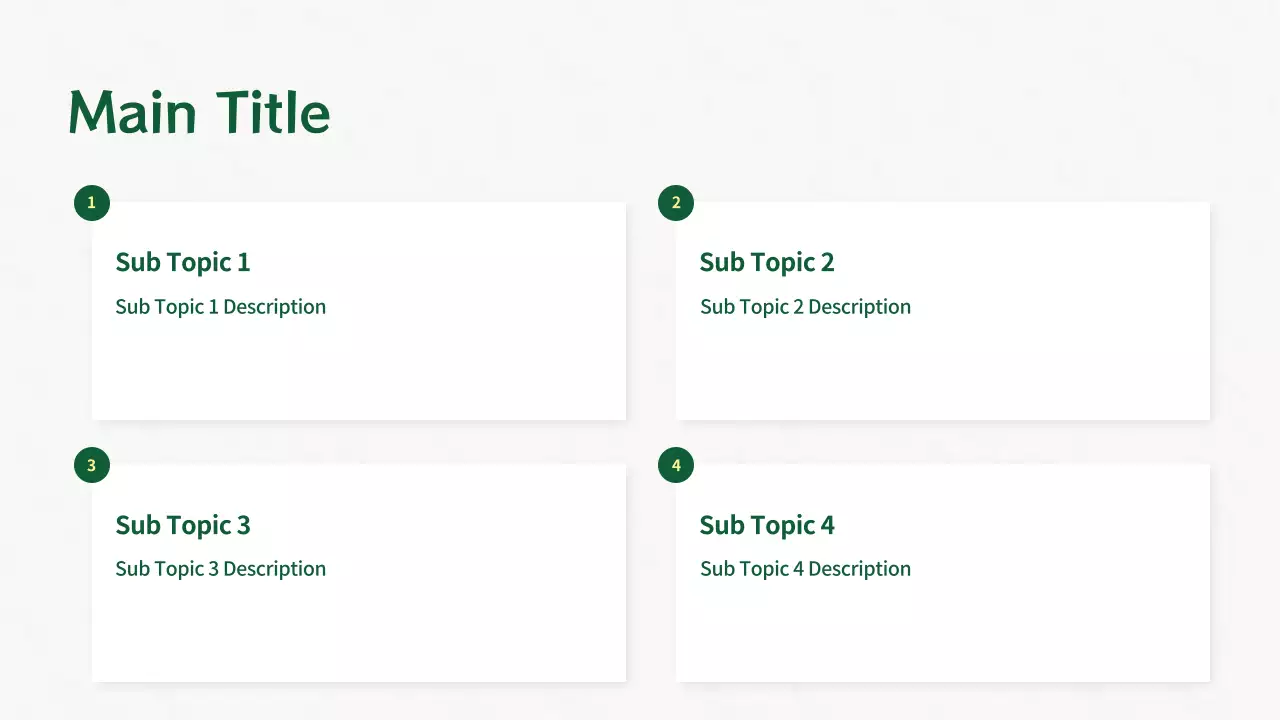The height and width of the screenshot is (720, 1280).
Task: Click the gap between Sub Topic 1 and 2 cards
Action: [651, 311]
